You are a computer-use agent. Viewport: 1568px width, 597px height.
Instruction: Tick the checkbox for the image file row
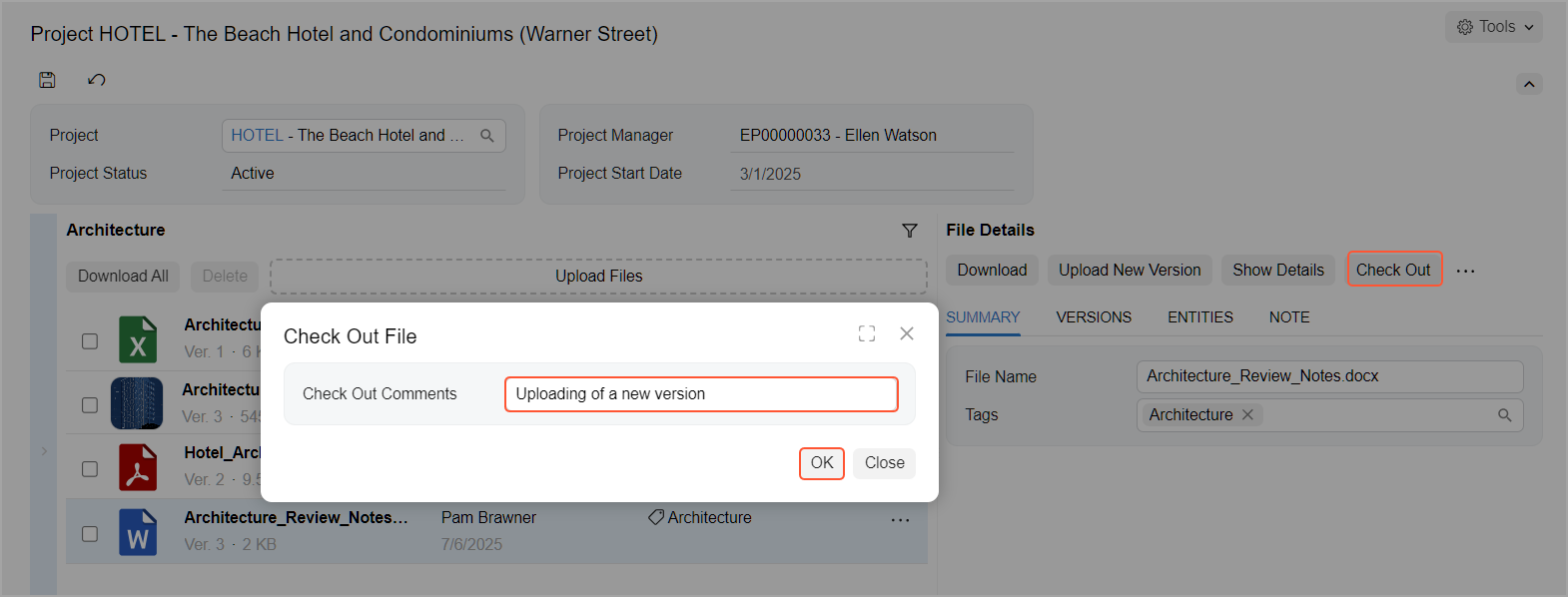click(90, 405)
